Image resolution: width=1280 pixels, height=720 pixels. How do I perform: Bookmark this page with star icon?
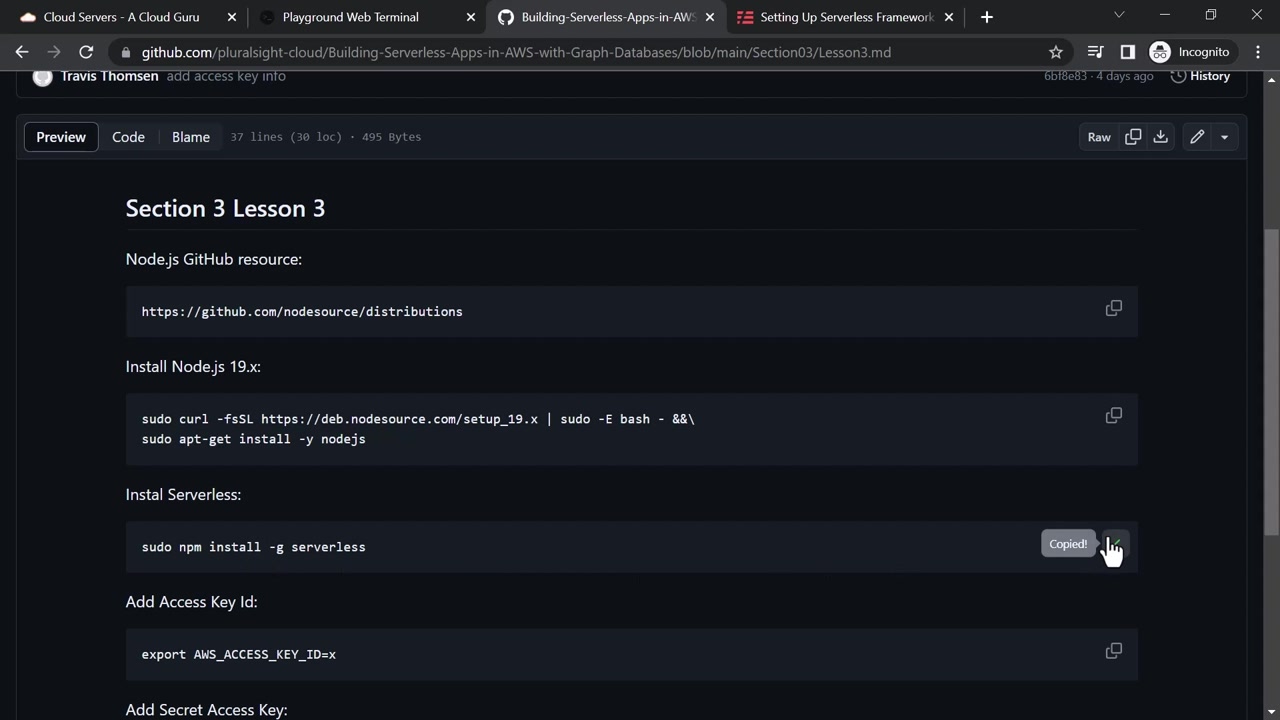[x=1056, y=52]
